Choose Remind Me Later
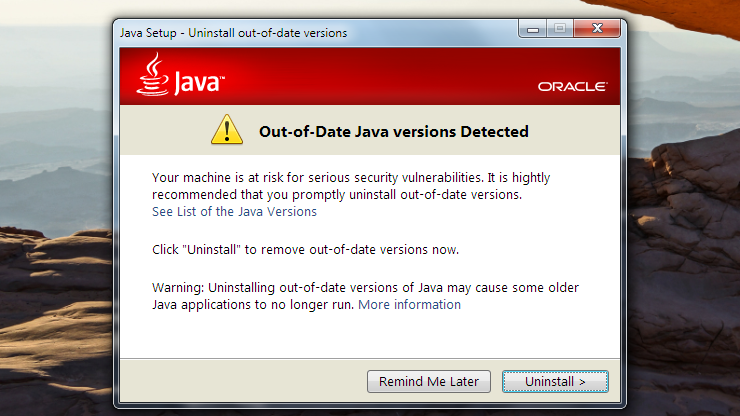The image size is (740, 416). tap(429, 382)
